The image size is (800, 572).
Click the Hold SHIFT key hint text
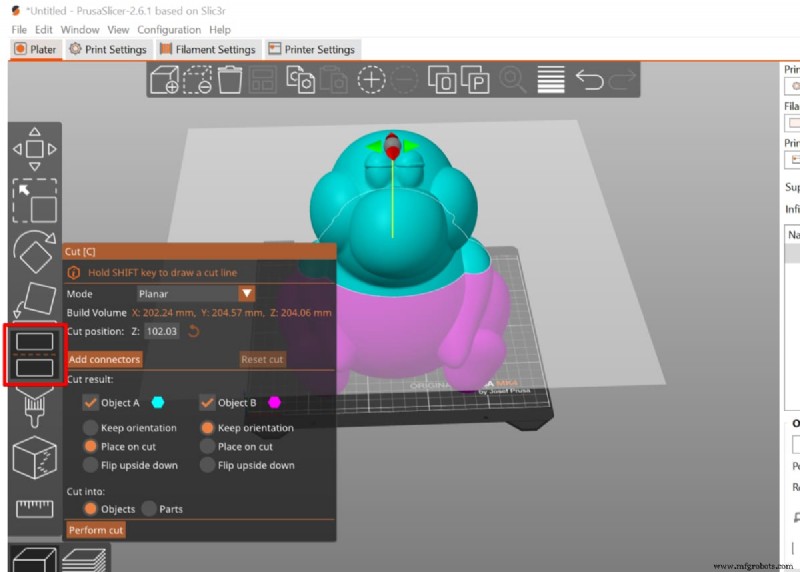[162, 272]
